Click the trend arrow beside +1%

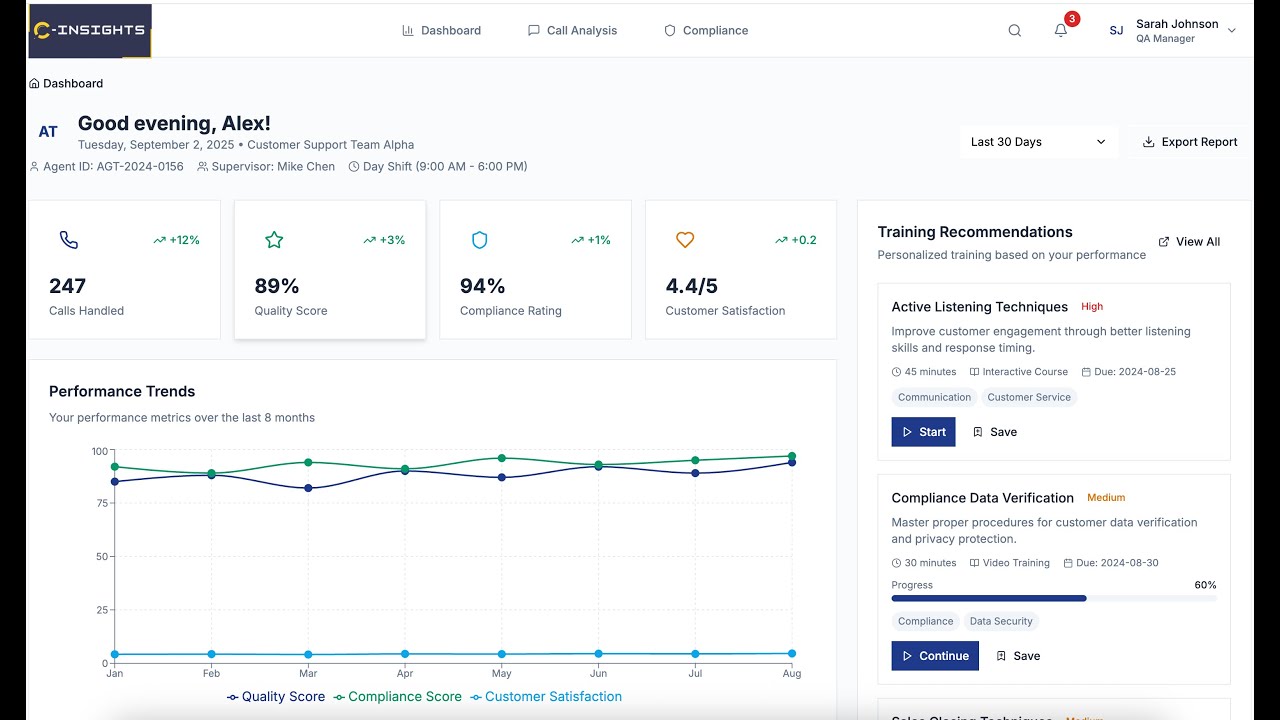click(x=577, y=240)
